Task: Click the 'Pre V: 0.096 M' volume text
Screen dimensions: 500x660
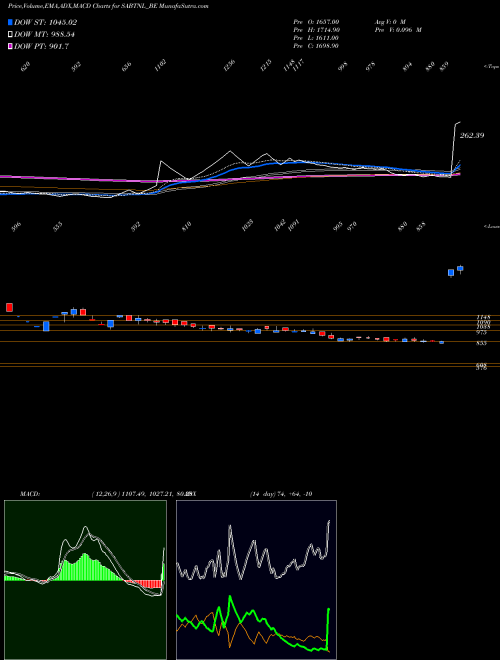Action: tap(398, 30)
